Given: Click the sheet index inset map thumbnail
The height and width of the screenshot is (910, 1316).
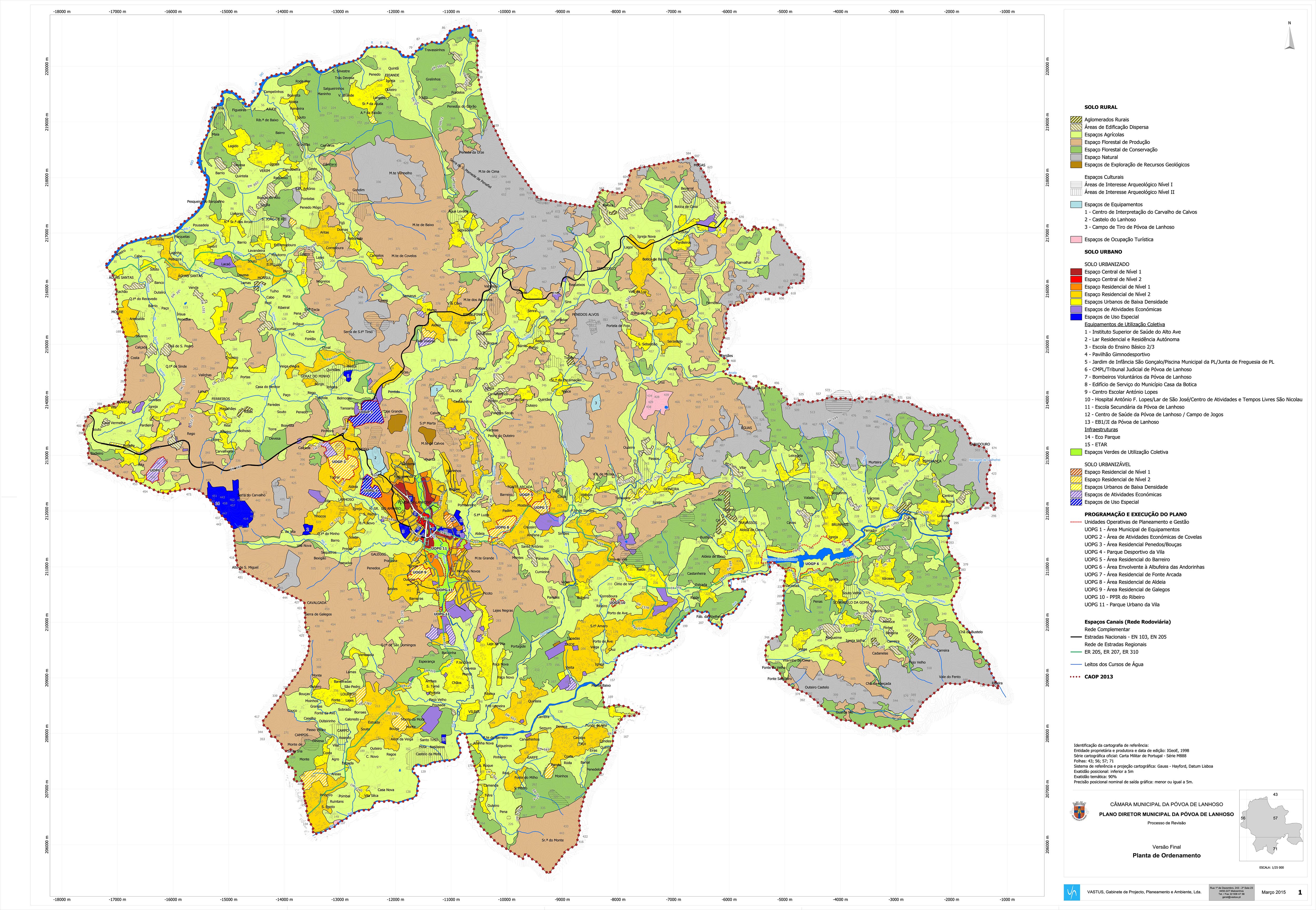Looking at the screenshot, I should (x=1272, y=826).
